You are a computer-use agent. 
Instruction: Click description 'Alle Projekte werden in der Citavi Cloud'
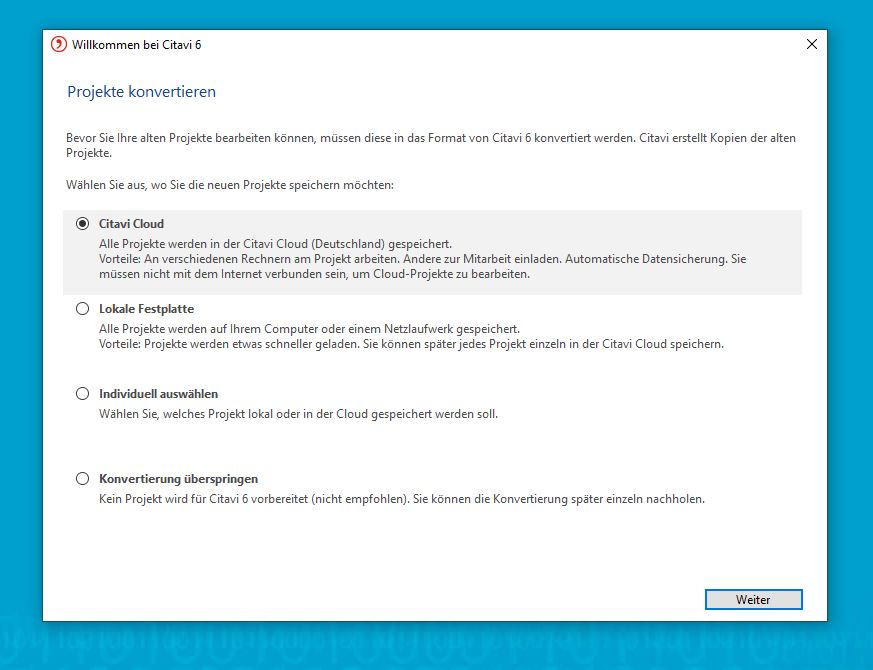pyautogui.click(x=276, y=244)
